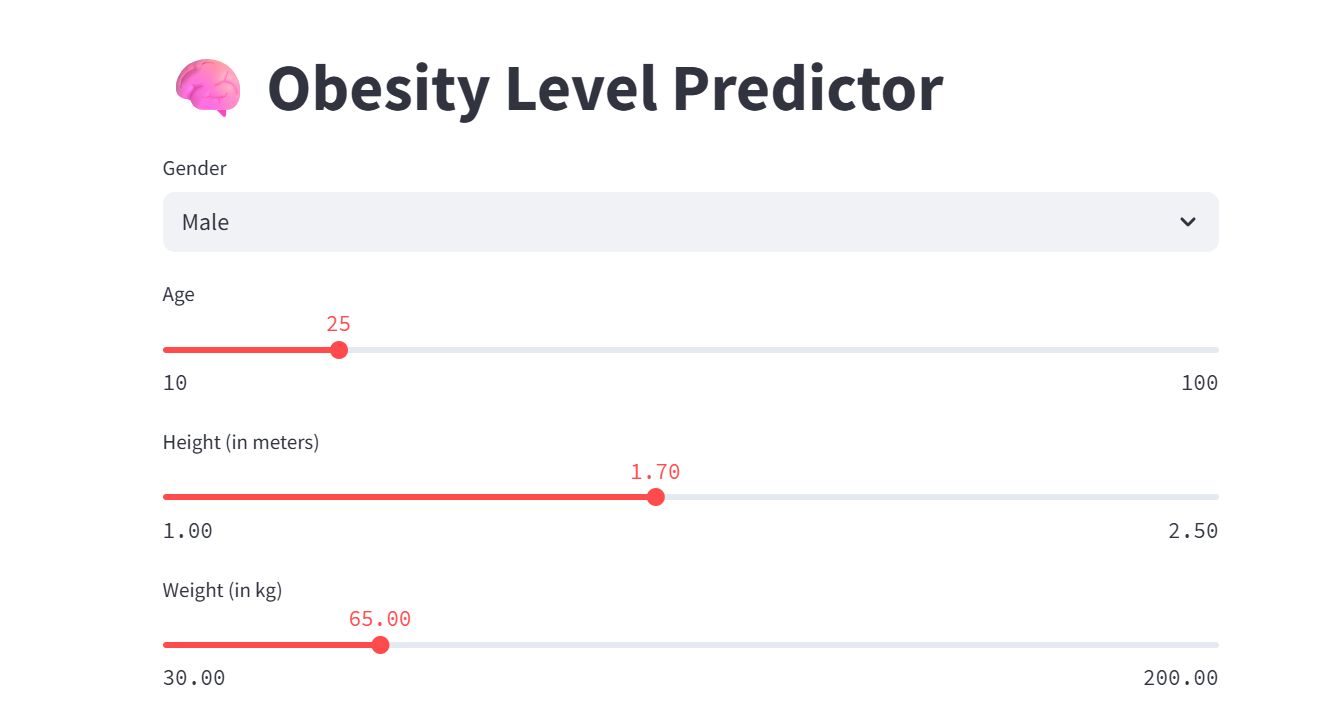Expand the Gender dropdown chevron arrow
Screen dimensions: 1338x712
point(1187,222)
